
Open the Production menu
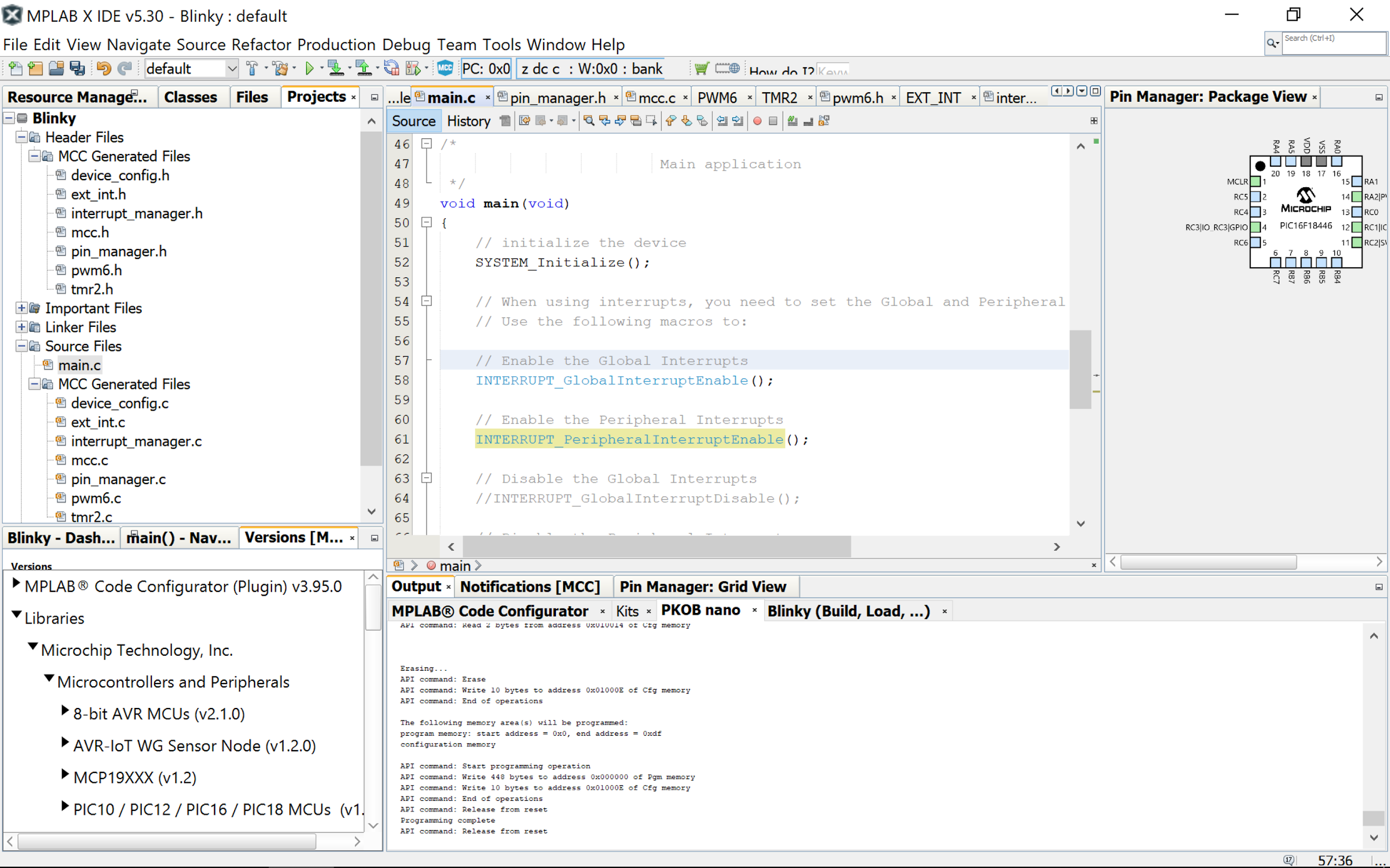336,45
